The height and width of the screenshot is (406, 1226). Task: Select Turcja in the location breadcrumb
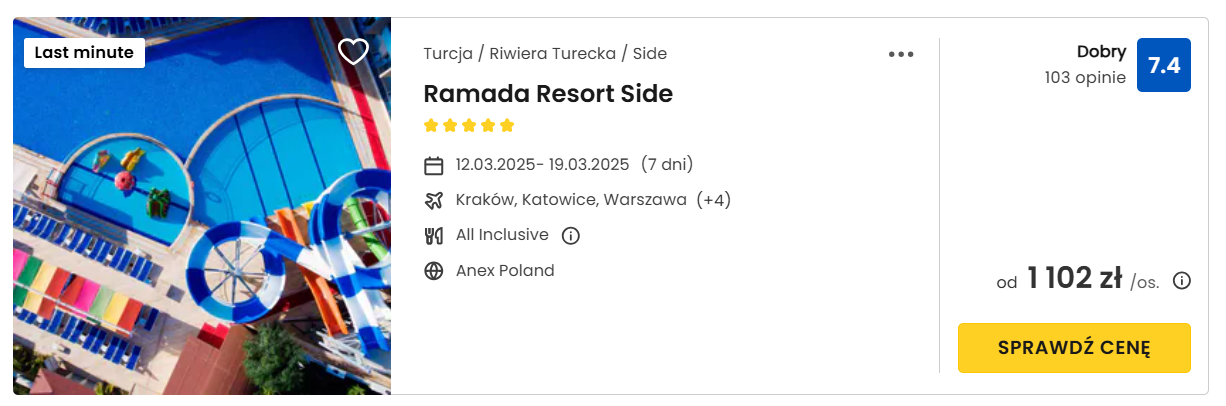pyautogui.click(x=447, y=54)
